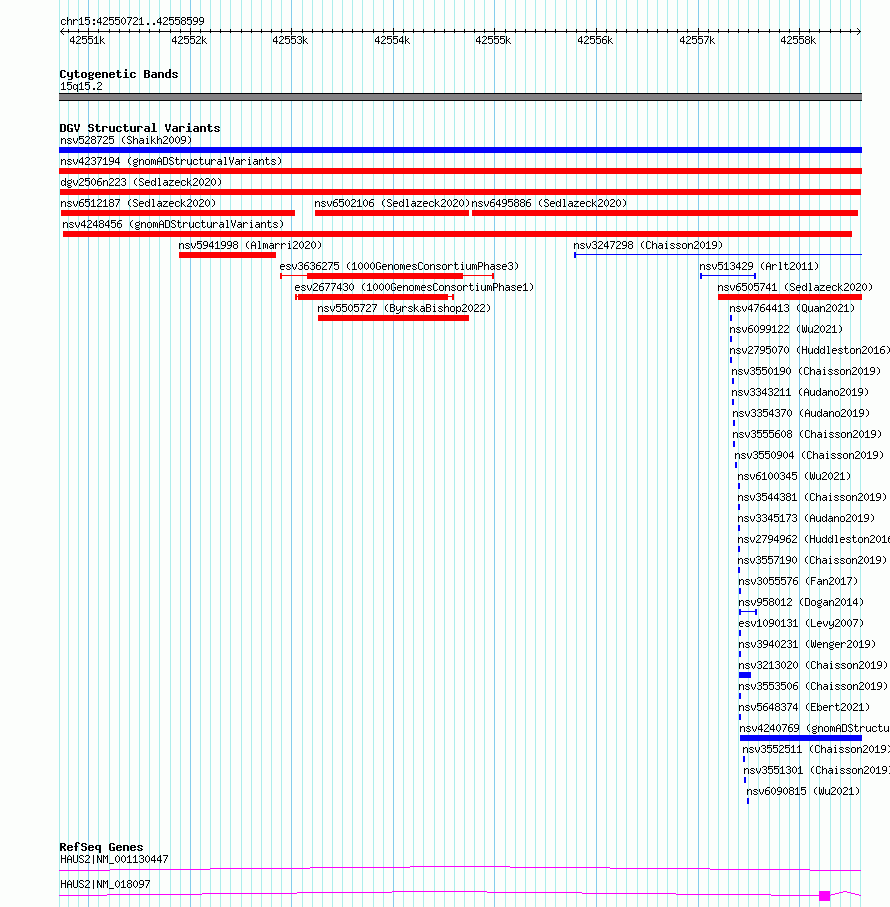Image resolution: width=890 pixels, height=907 pixels.
Task: Click the small blue bar under nsv3213020
Action: 745,675
